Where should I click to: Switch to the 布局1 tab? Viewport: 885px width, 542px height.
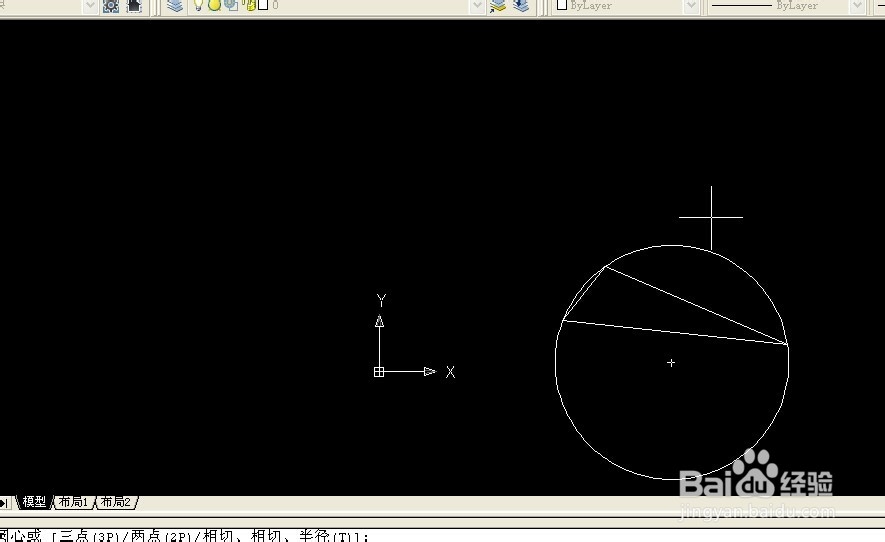point(73,502)
